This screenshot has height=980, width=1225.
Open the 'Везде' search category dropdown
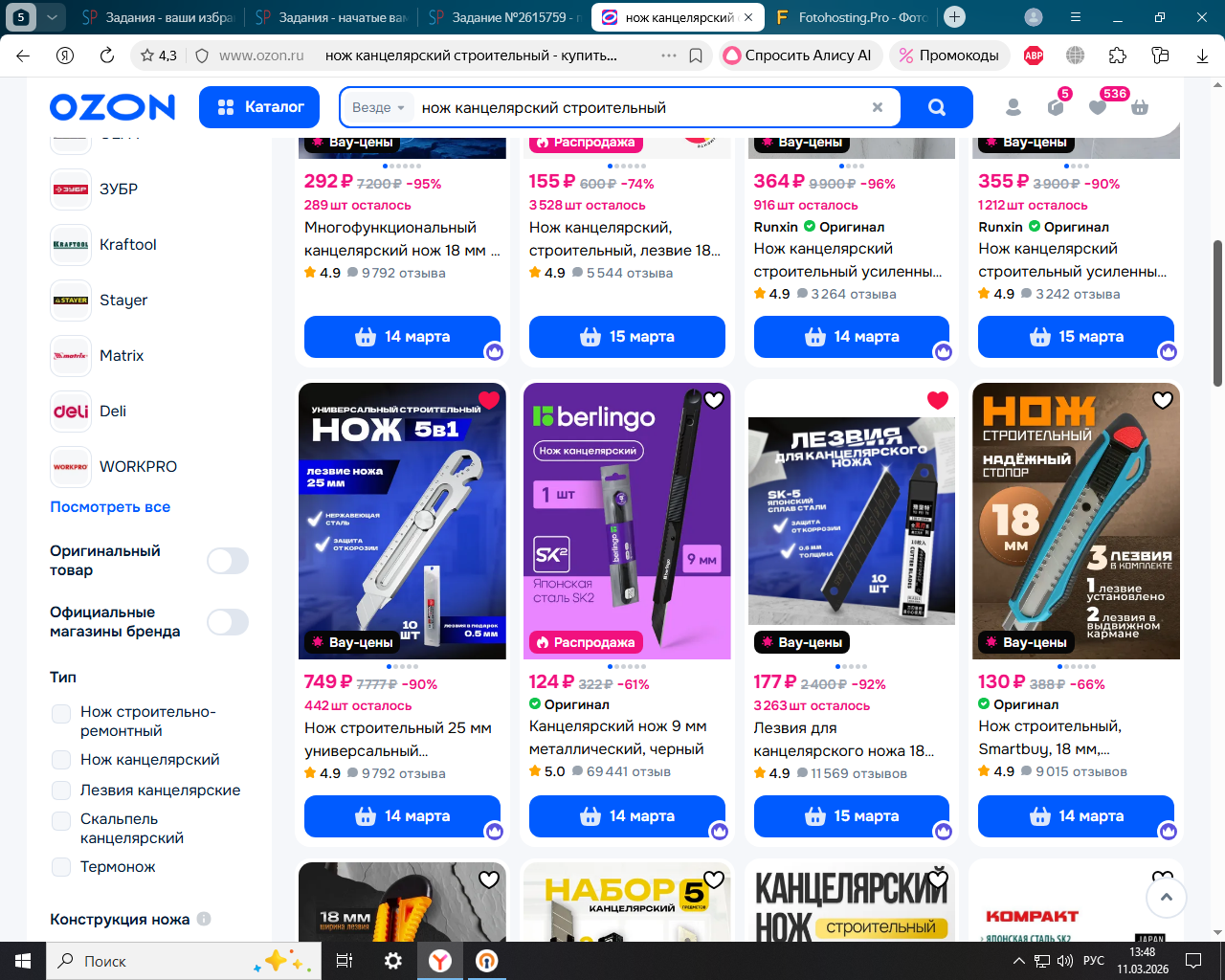coord(378,107)
